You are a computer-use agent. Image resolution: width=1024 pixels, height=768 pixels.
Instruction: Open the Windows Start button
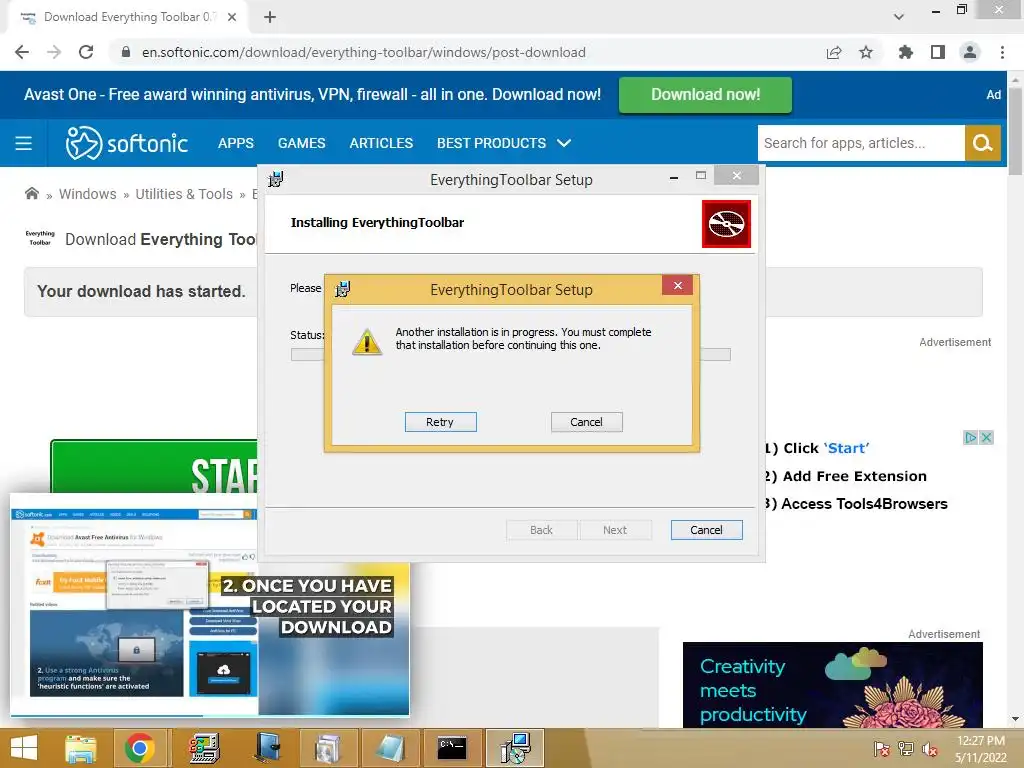tap(24, 748)
